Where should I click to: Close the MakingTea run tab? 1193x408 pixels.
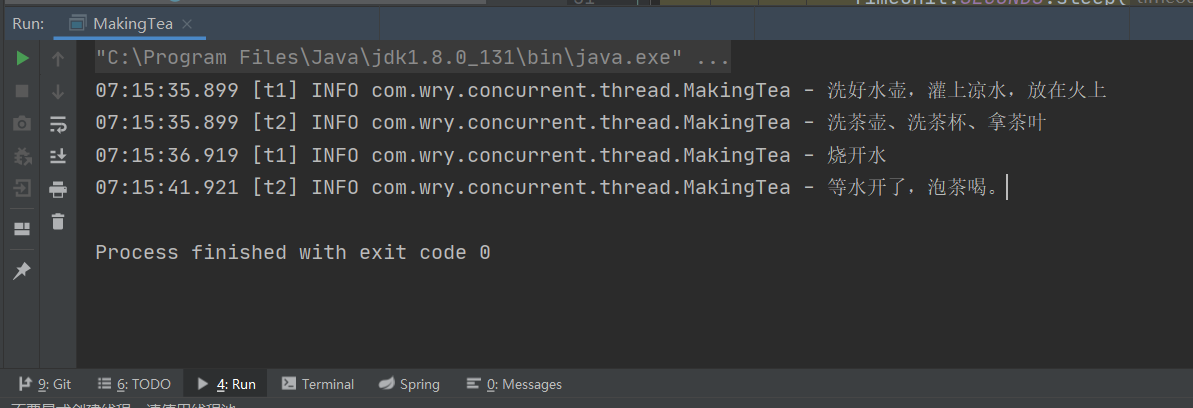click(188, 24)
